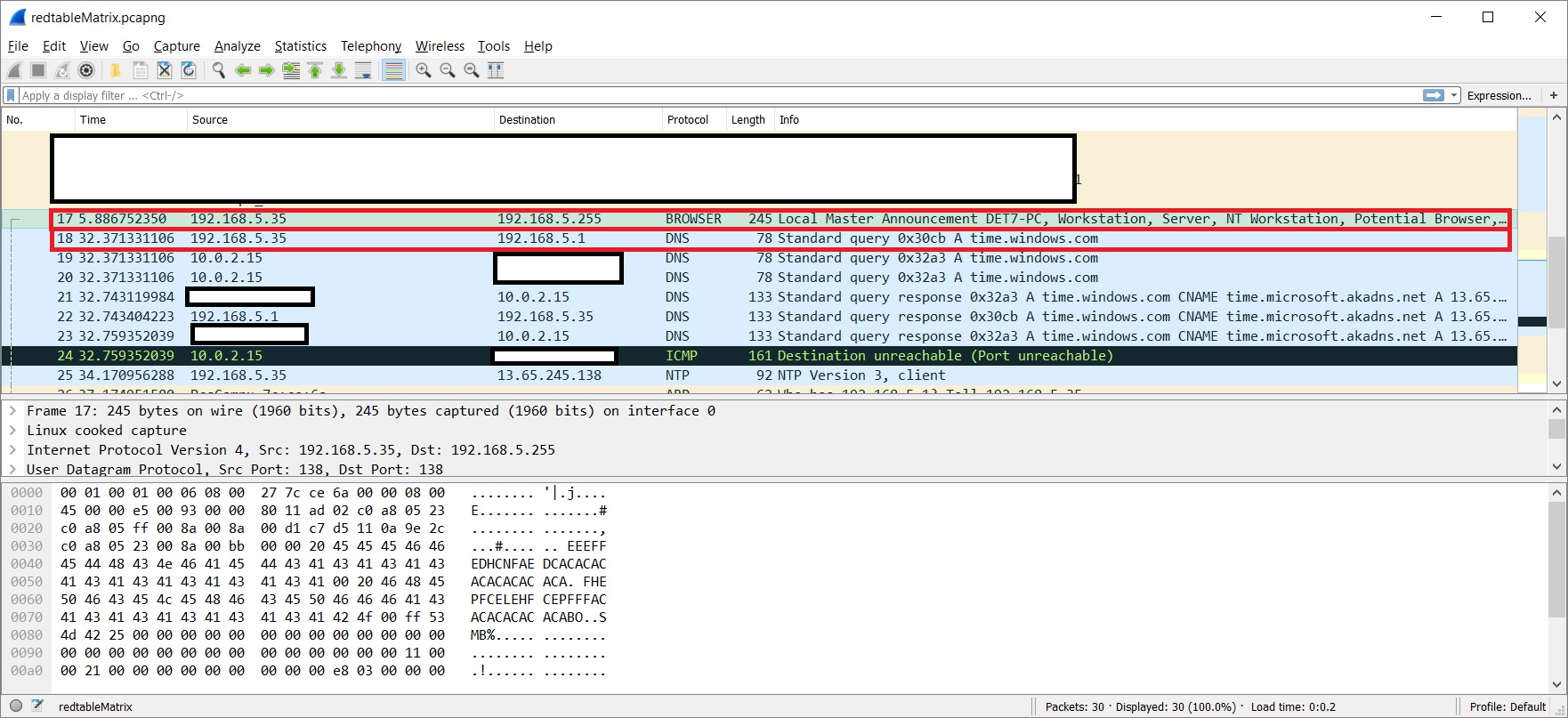Reload this capture file
Viewport: 1568px width, 718px height.
(188, 70)
